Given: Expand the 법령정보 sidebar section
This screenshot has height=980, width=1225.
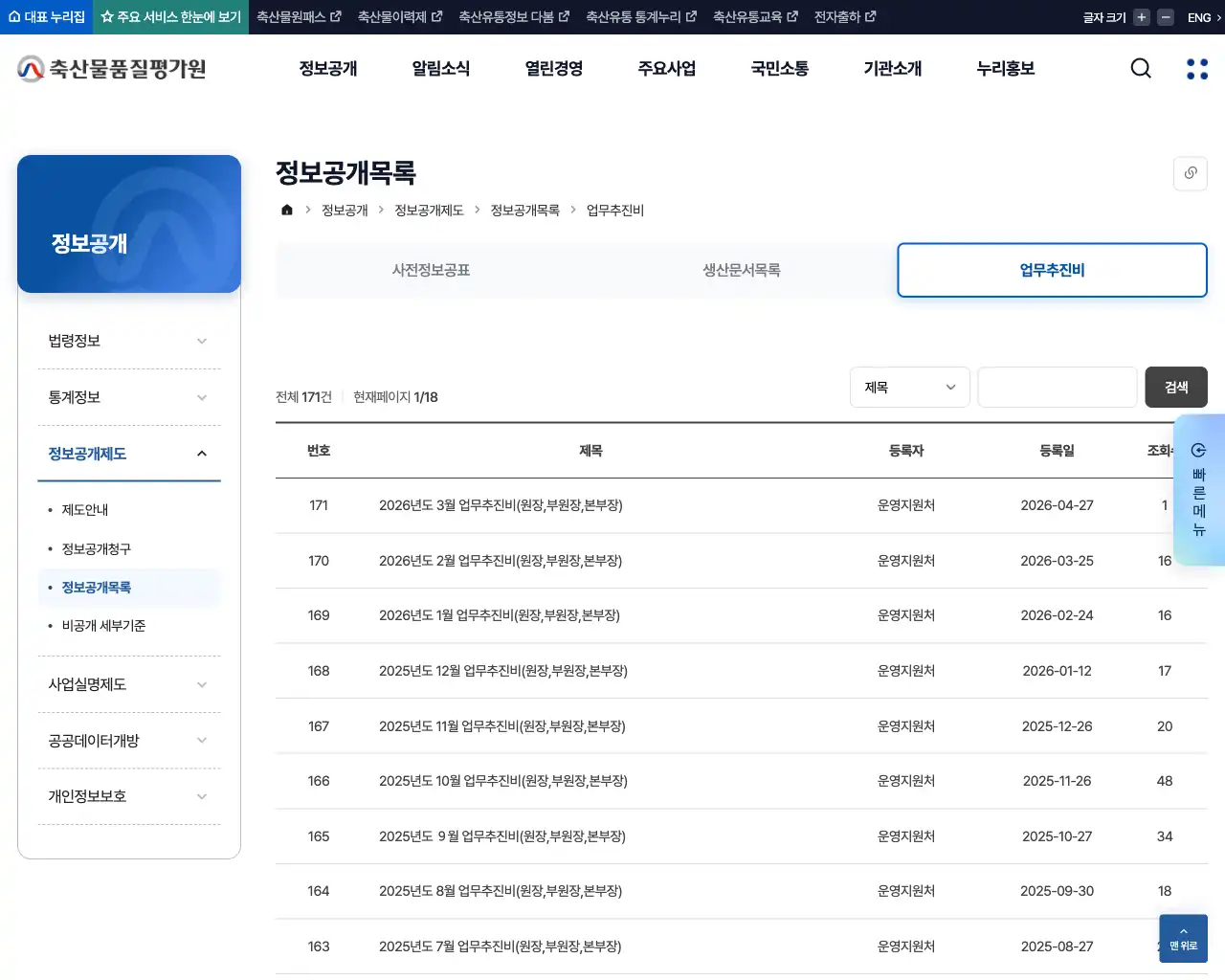Looking at the screenshot, I should 128,340.
